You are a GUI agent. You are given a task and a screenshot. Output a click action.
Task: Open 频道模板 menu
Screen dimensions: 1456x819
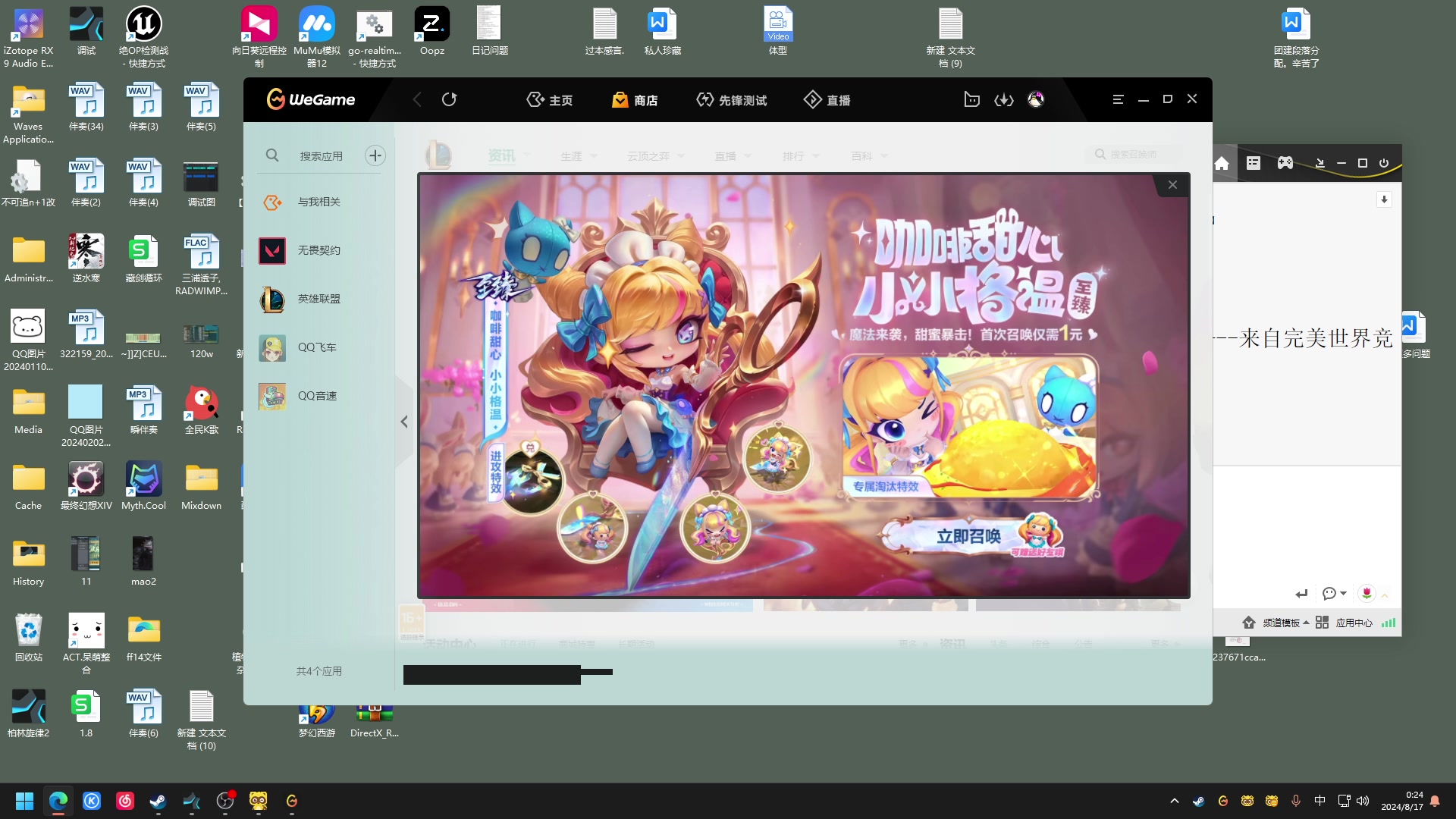(x=1276, y=623)
